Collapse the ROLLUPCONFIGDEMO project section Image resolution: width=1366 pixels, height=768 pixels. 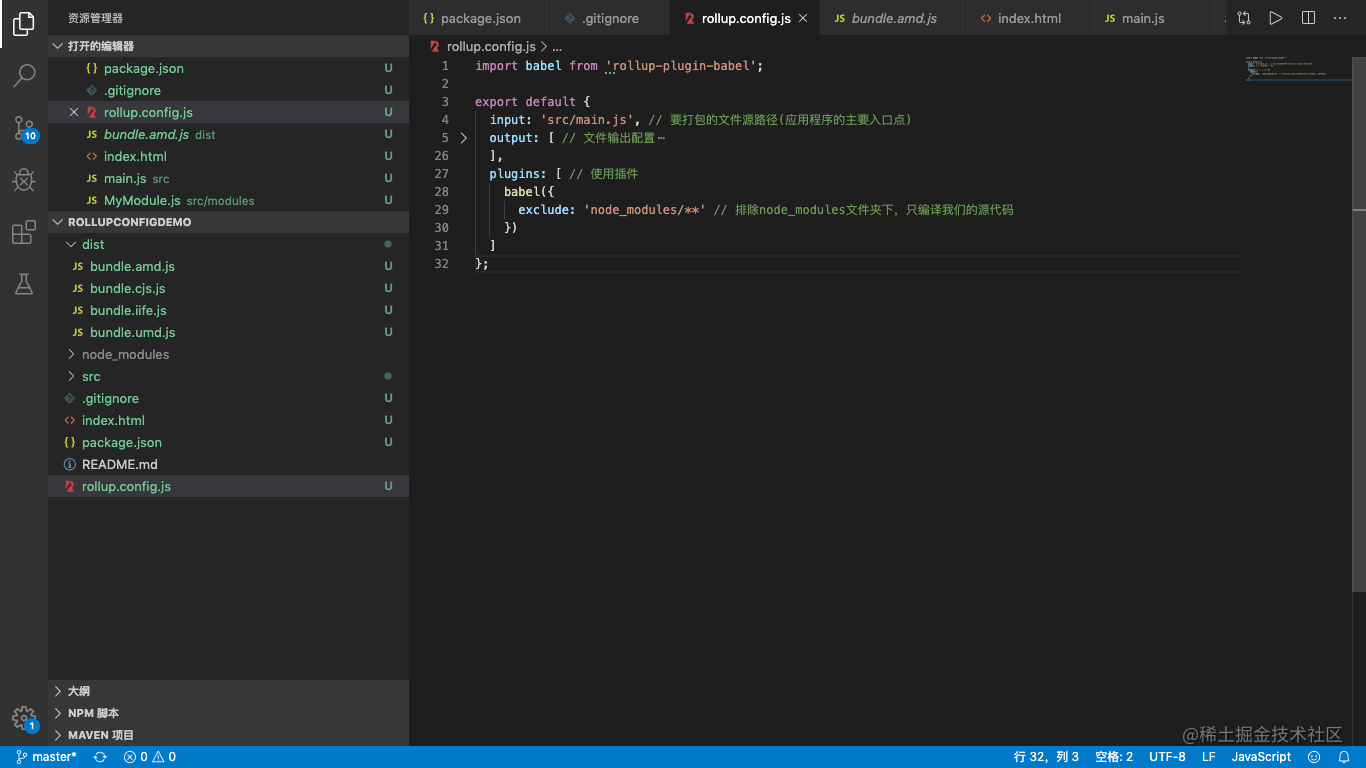[x=228, y=222]
